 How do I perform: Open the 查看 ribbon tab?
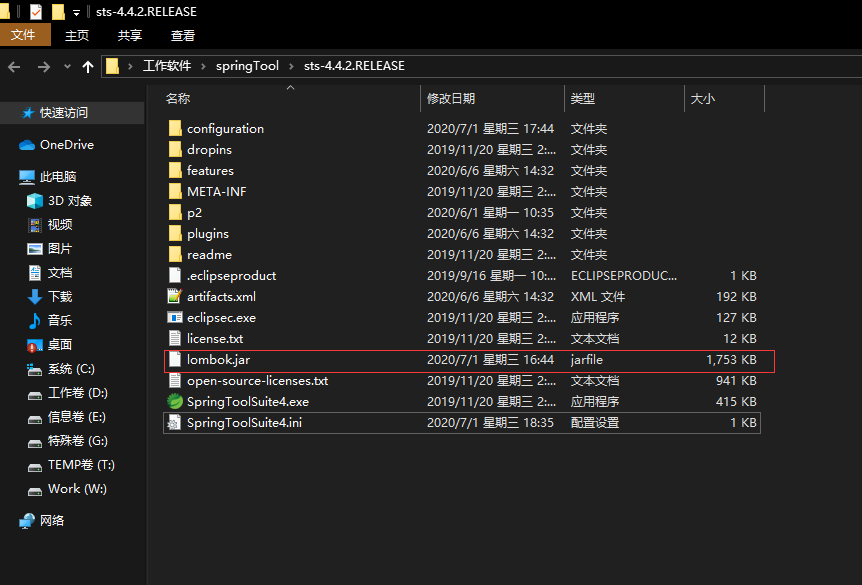pos(183,35)
